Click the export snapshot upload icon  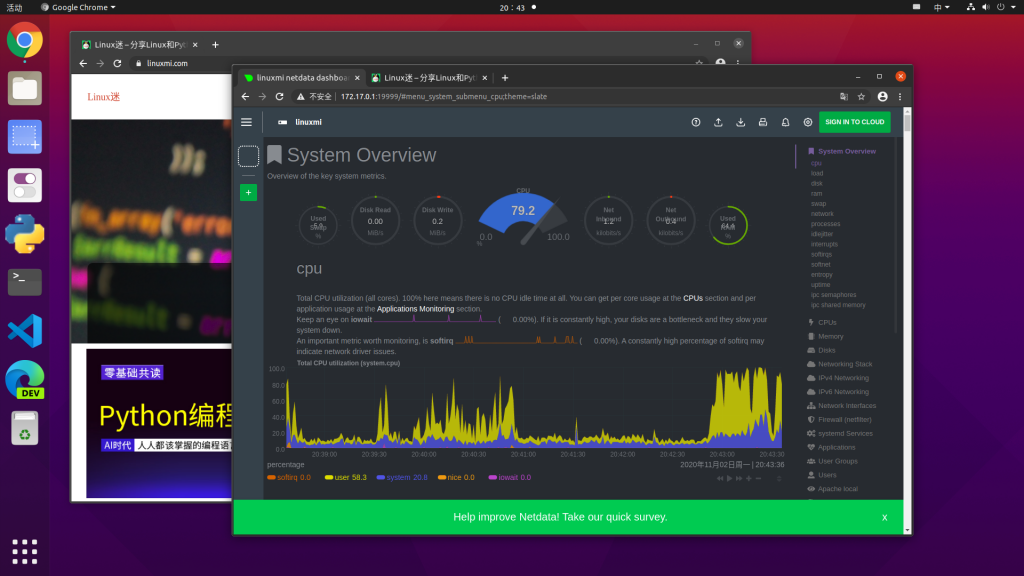coord(718,122)
